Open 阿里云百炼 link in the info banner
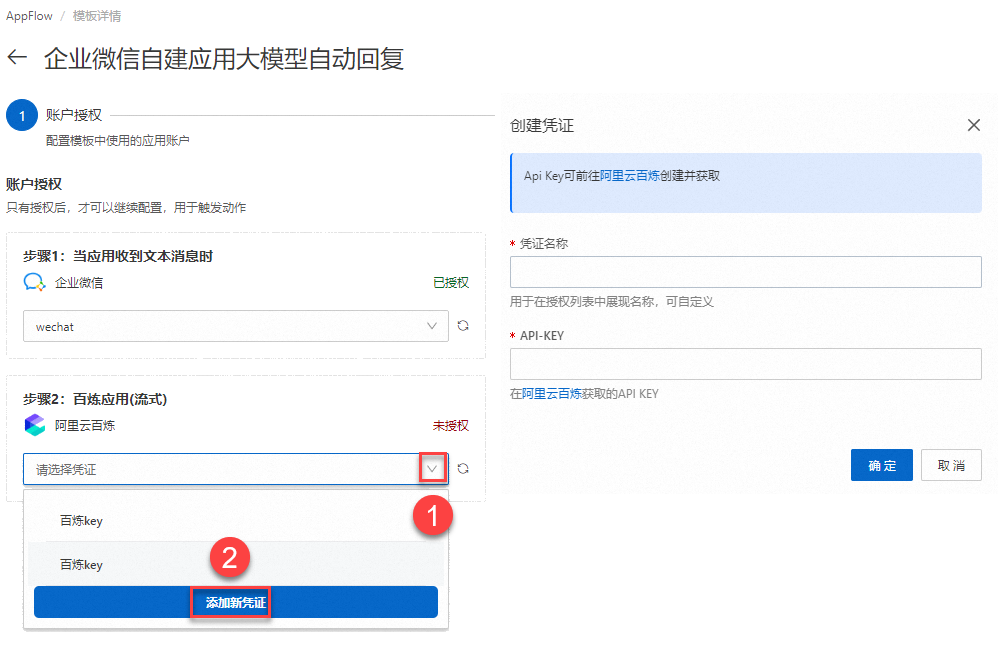The image size is (998, 655). [x=629, y=176]
